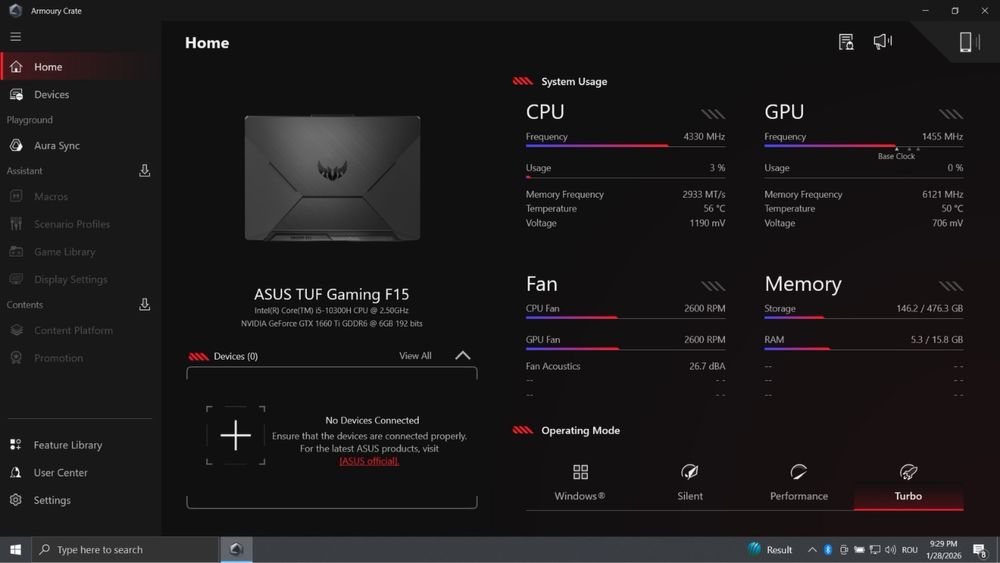Click the ROU language indicator

[910, 550]
